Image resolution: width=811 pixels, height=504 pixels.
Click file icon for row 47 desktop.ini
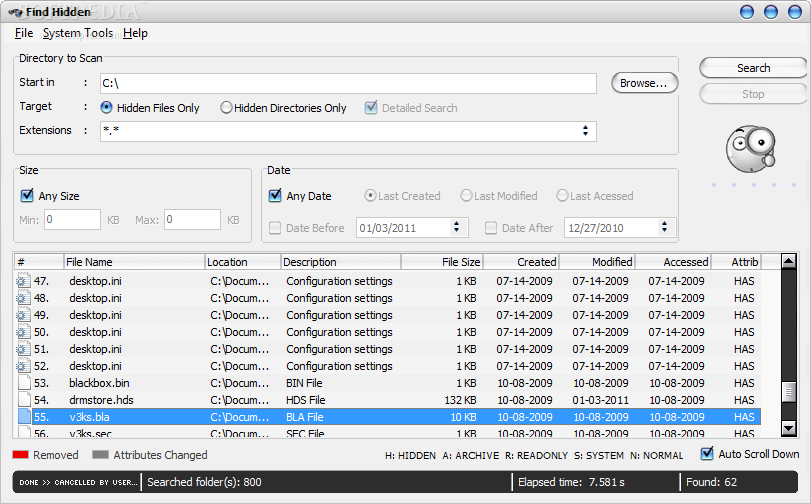24,281
